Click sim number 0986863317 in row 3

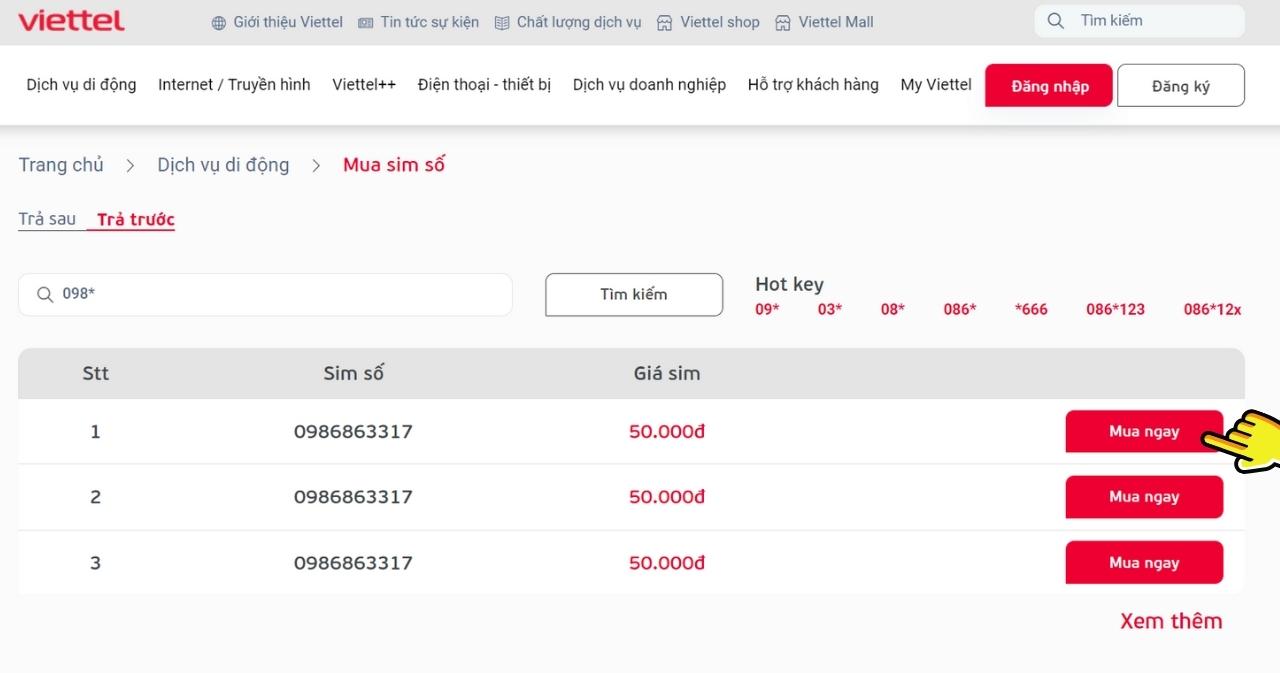(353, 563)
